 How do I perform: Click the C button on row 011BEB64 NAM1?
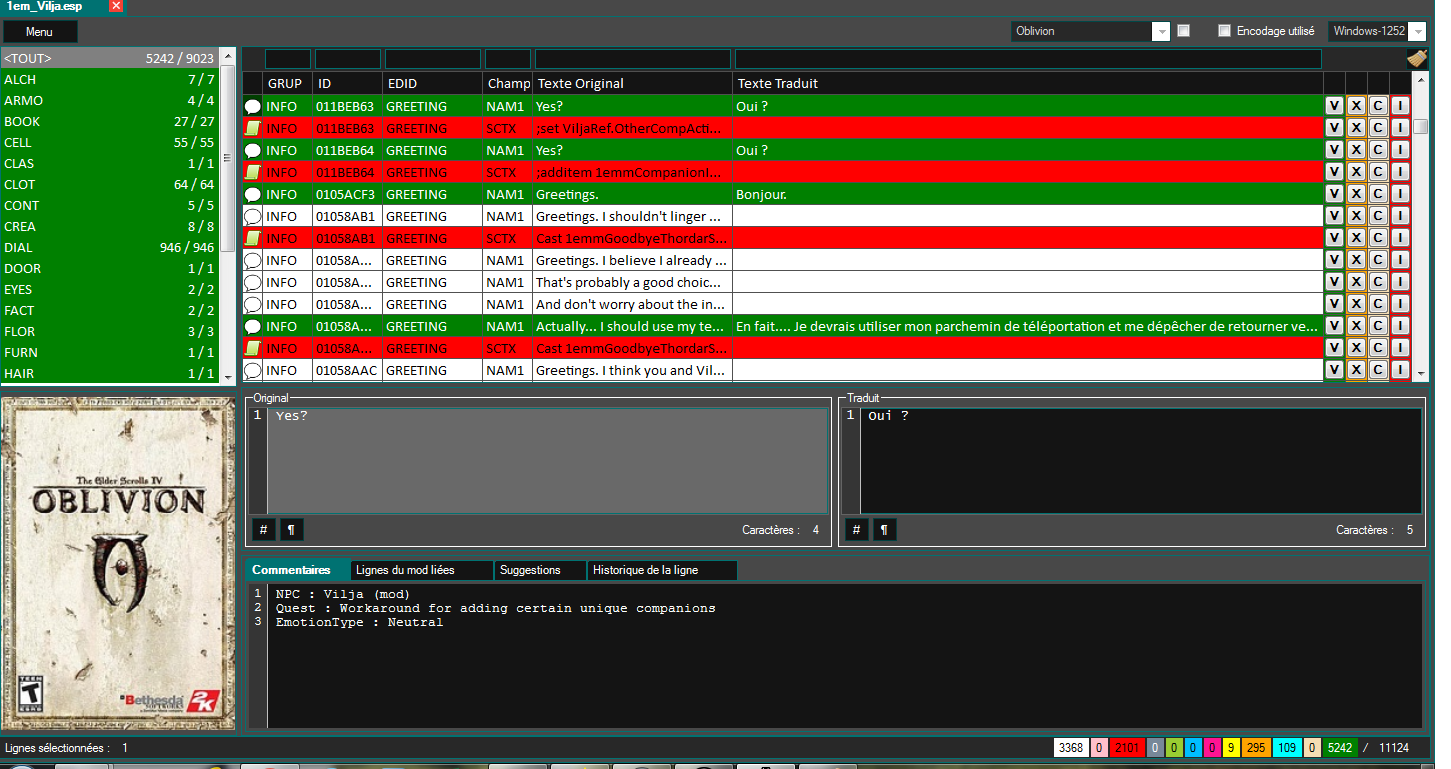[x=1378, y=150]
